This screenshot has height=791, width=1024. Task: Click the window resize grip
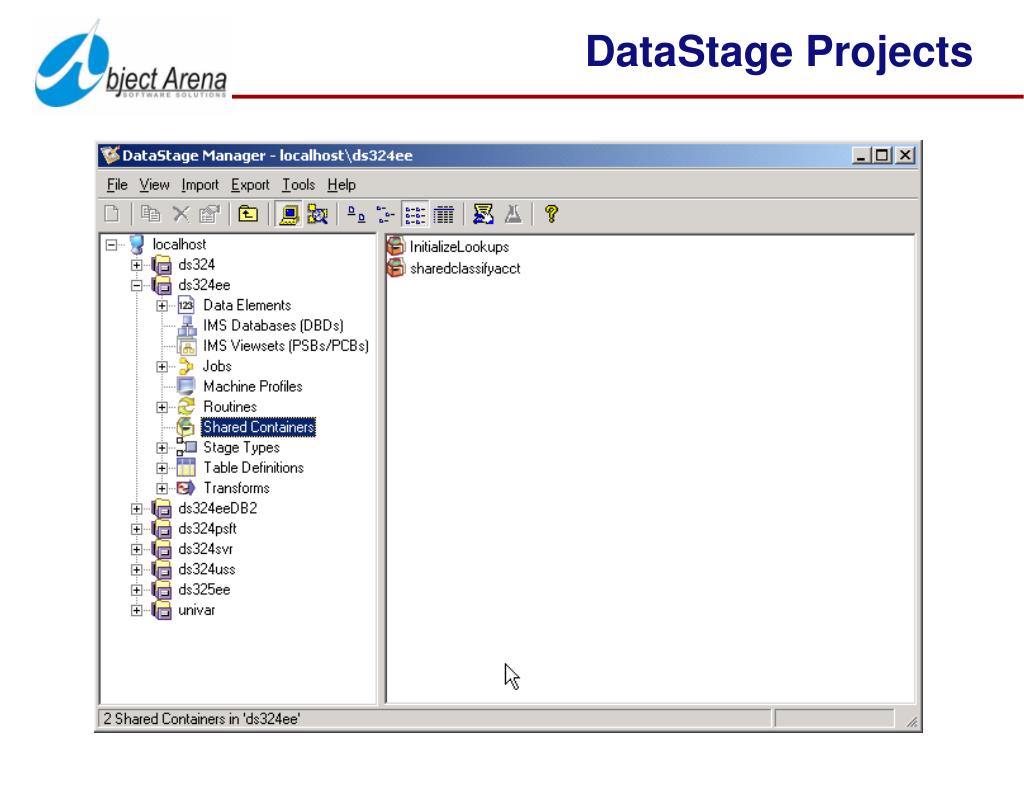[912, 721]
